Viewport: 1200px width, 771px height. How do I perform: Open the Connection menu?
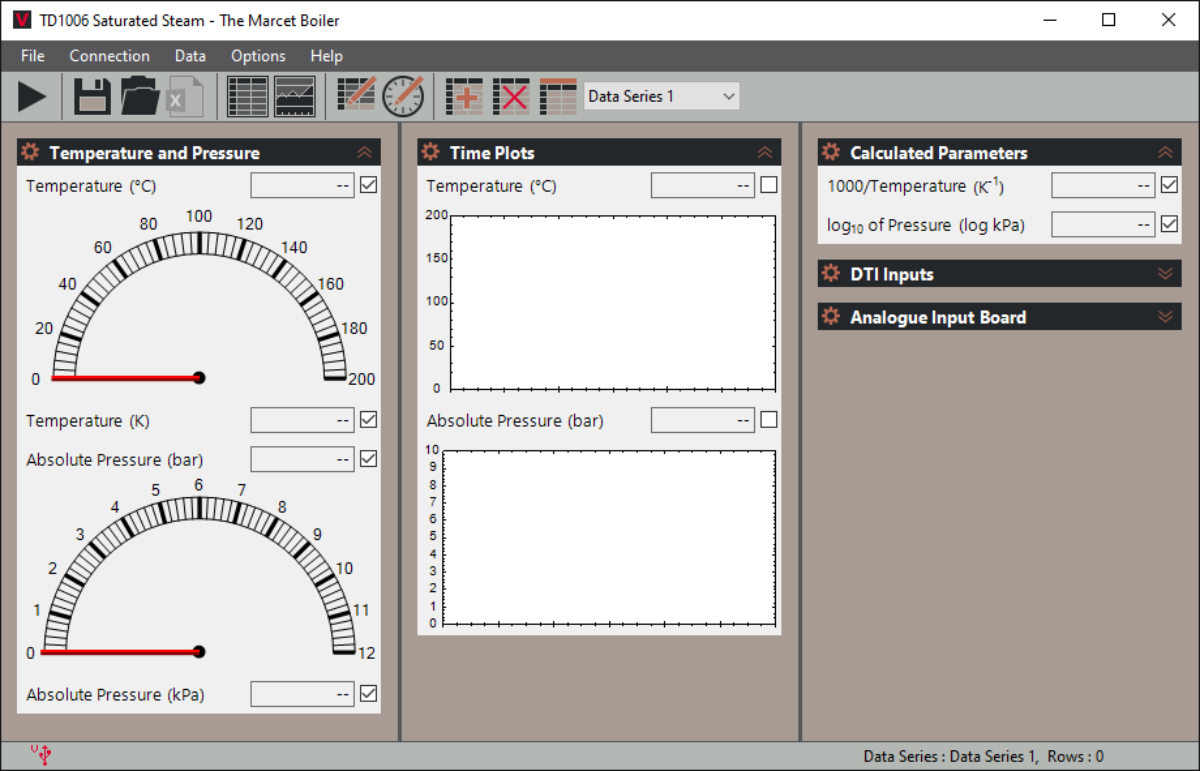click(x=109, y=56)
